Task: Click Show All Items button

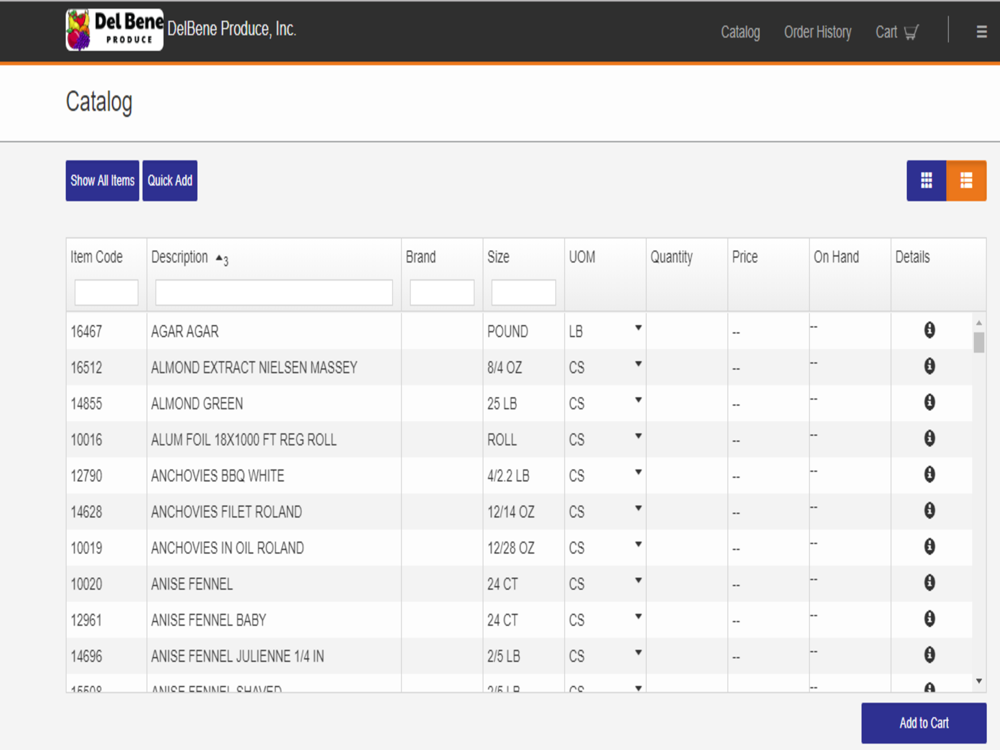Action: click(x=102, y=180)
